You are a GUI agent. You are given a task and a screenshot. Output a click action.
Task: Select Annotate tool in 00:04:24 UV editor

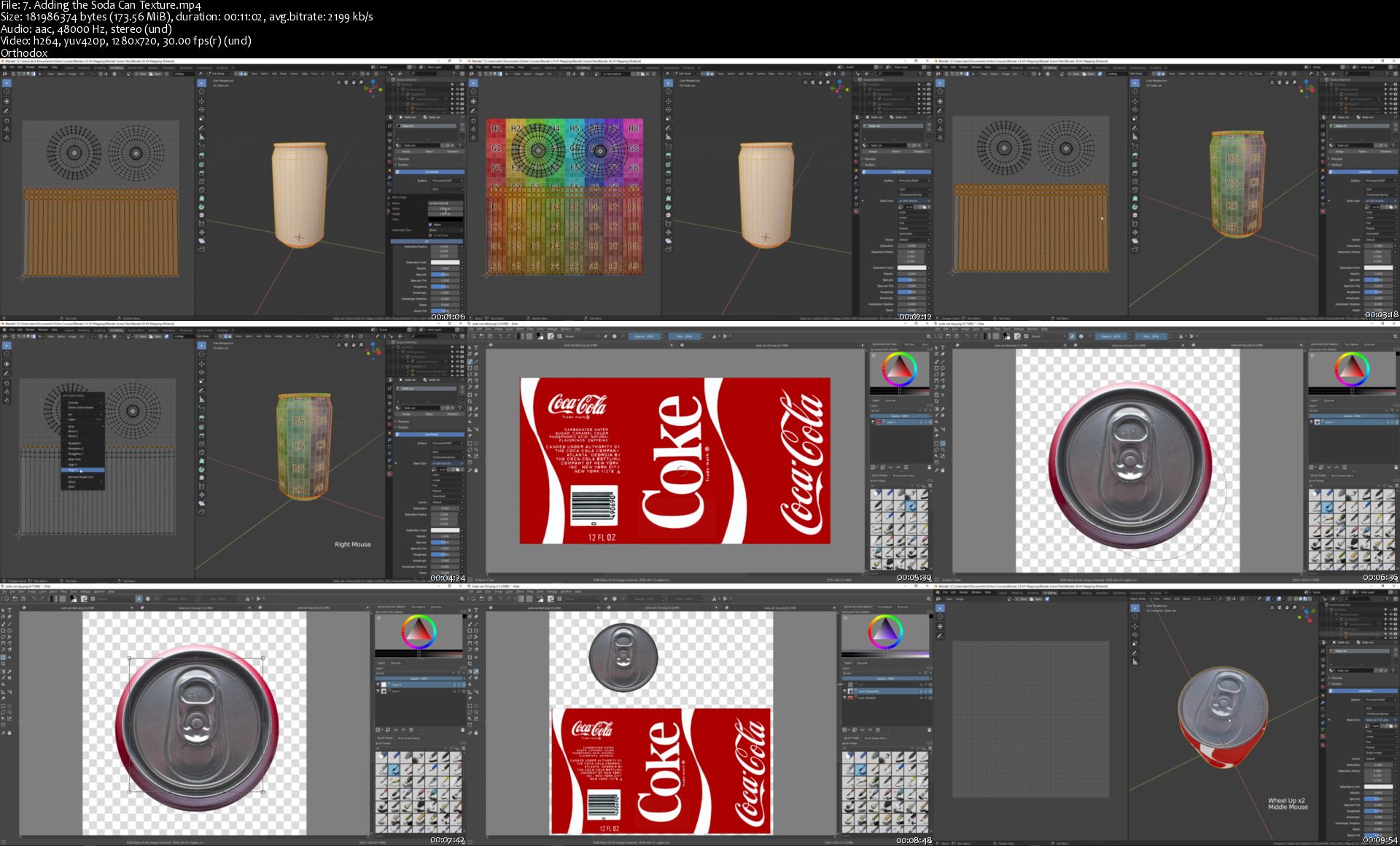(7, 373)
